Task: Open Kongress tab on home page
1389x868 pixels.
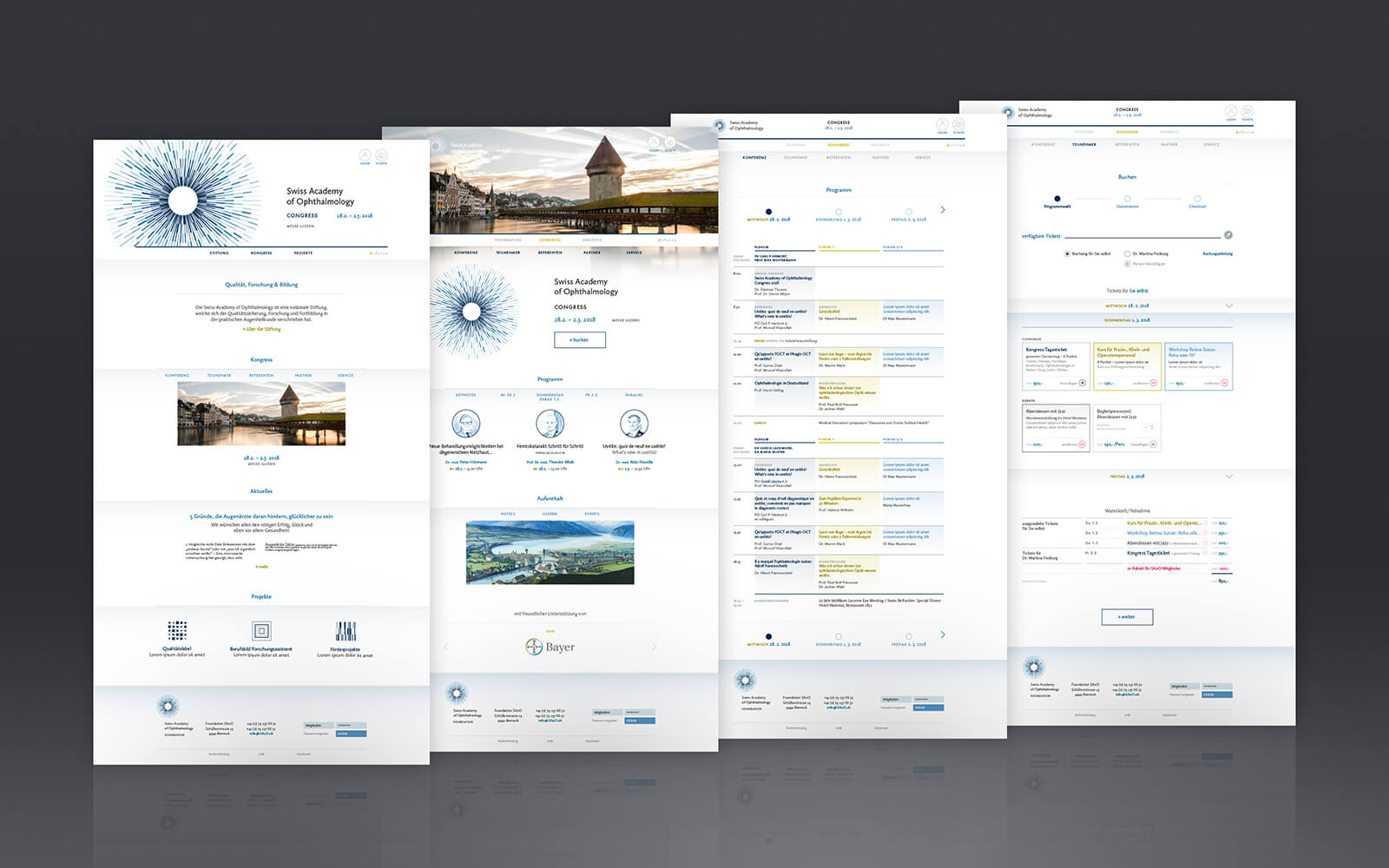Action: [x=261, y=253]
